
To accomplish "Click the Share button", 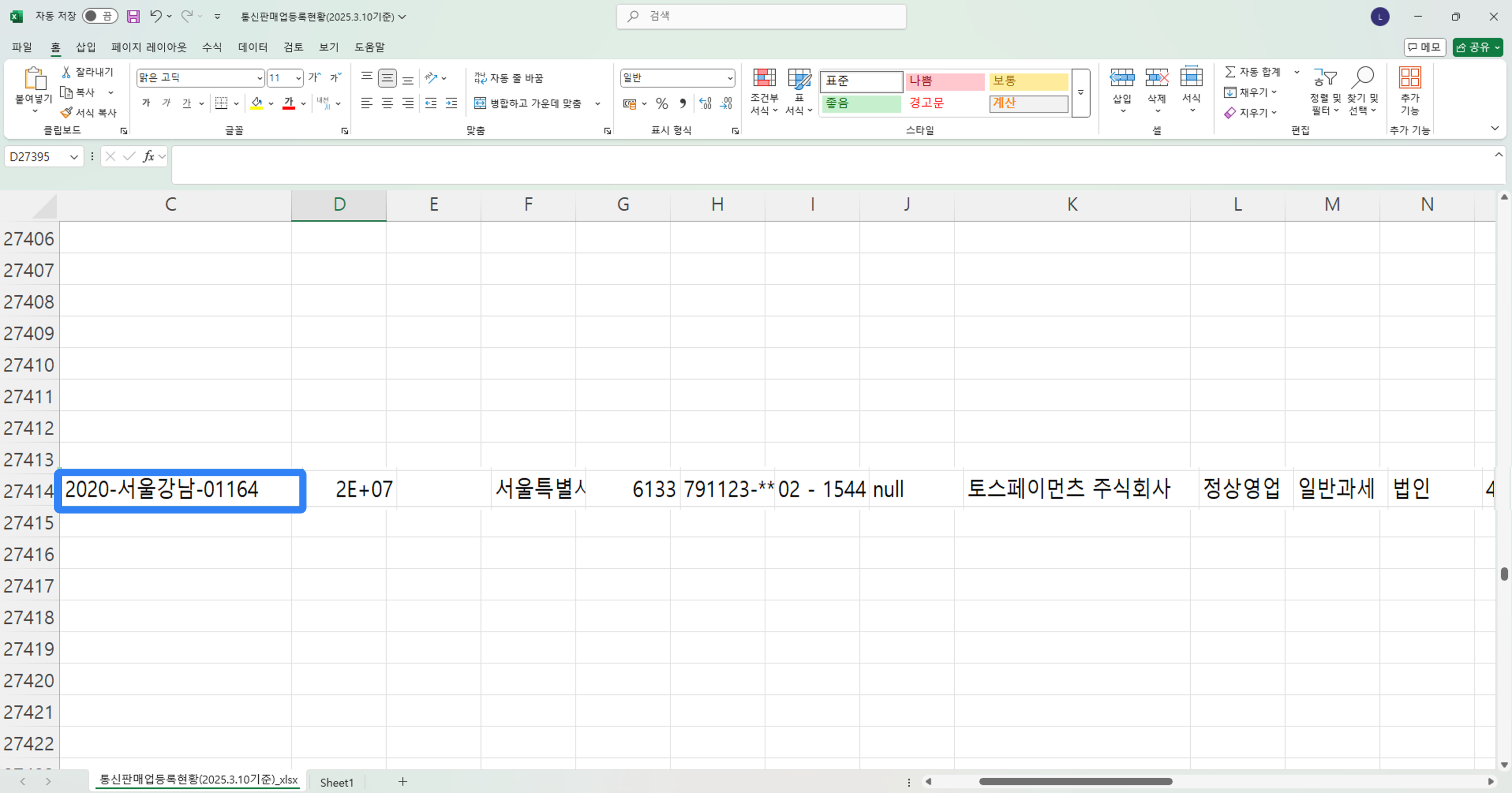I will 1473,47.
